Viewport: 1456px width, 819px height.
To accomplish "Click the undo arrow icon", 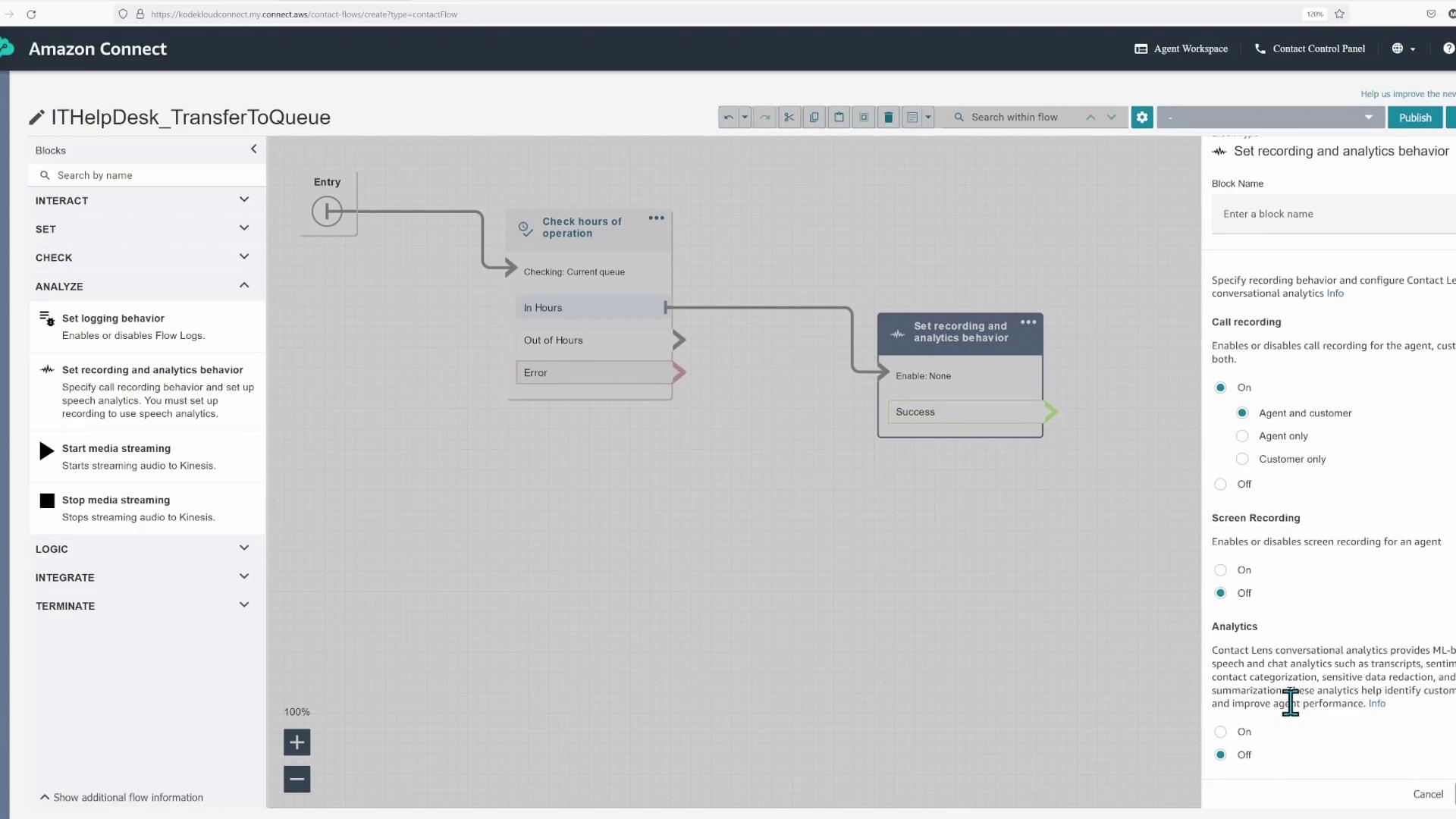I will coord(728,117).
